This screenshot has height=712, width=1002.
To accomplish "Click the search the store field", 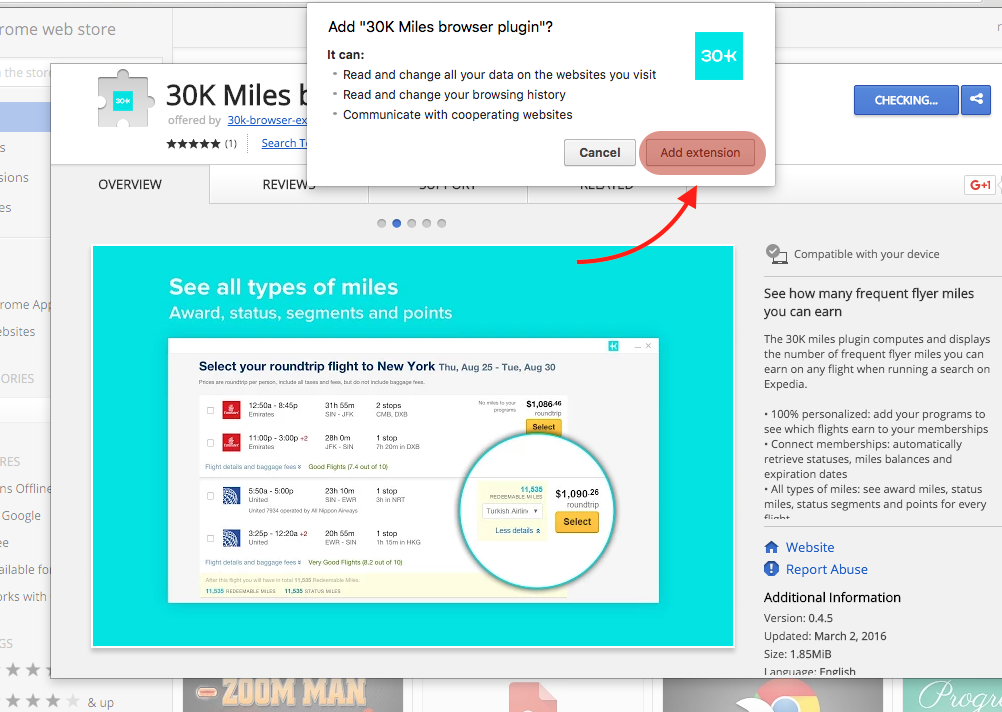I will click(x=81, y=72).
